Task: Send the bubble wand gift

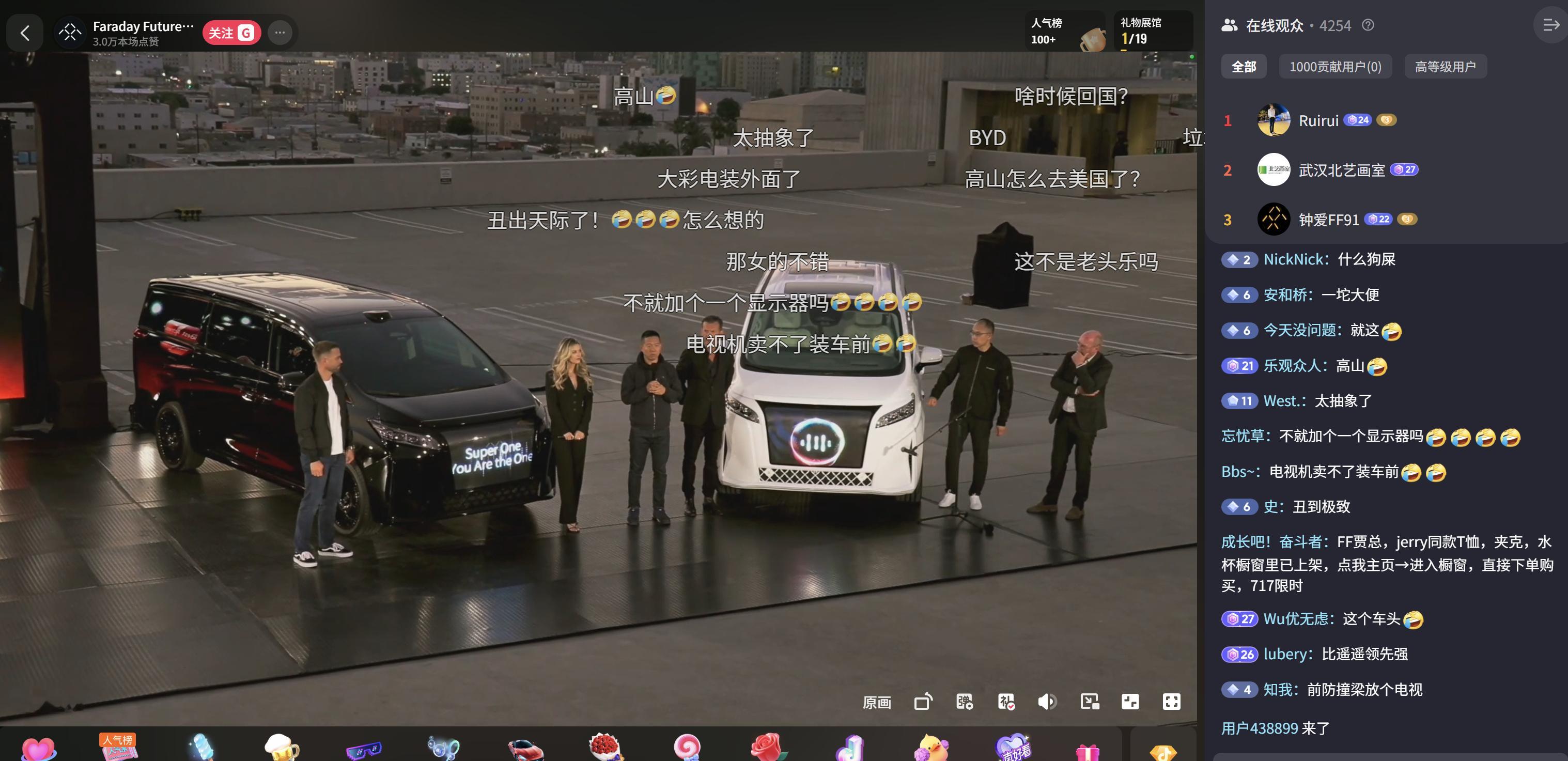Action: (444, 748)
